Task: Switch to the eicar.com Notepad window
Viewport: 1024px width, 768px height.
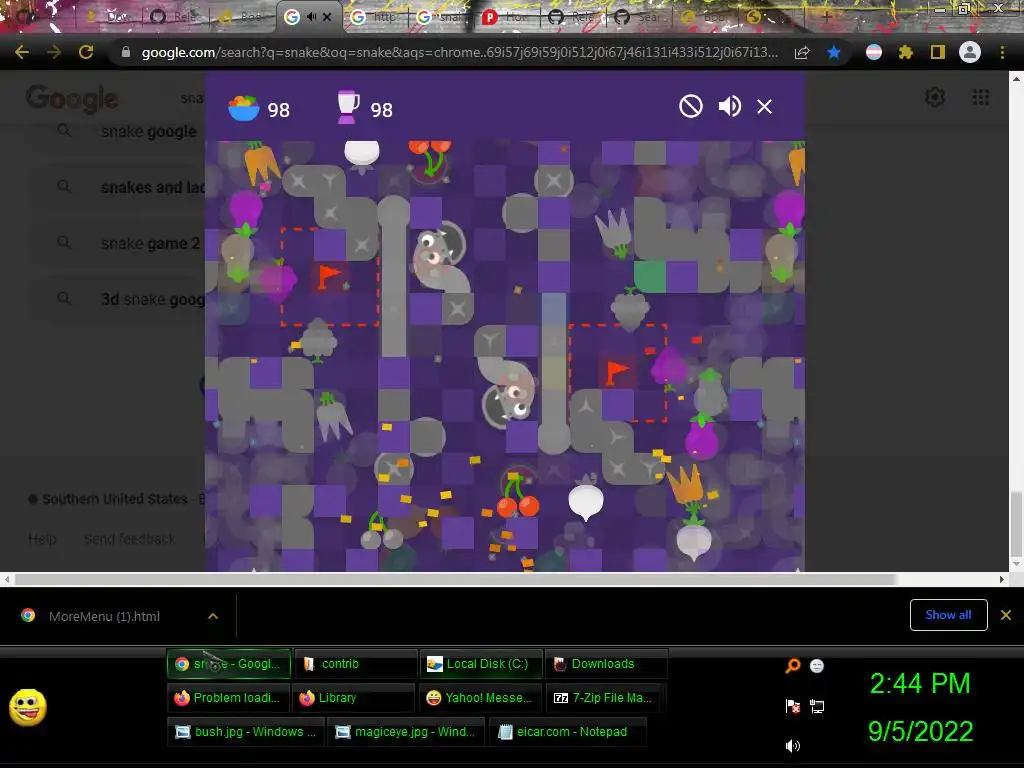Action: [x=568, y=732]
